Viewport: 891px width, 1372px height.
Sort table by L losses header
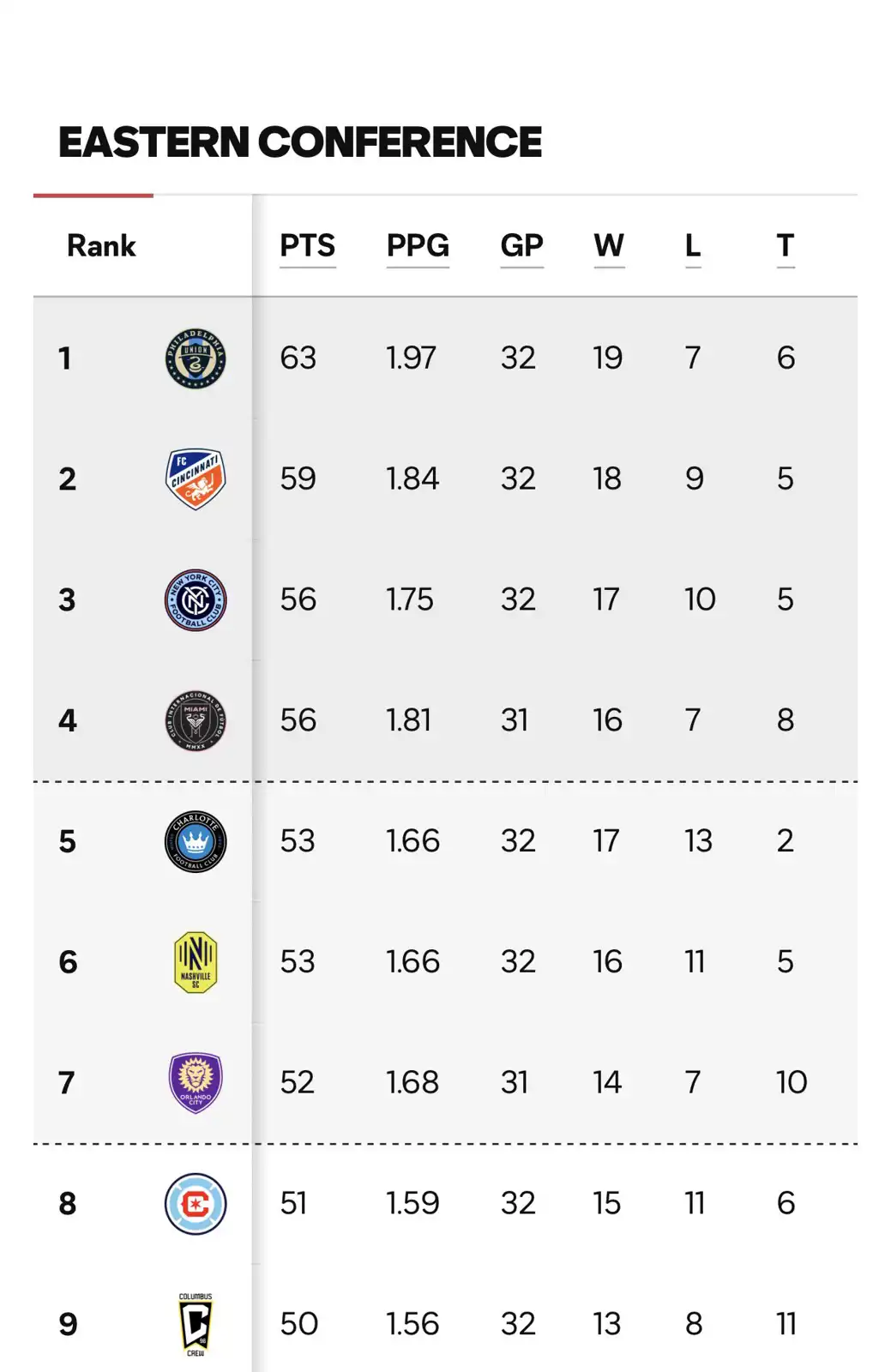pos(693,246)
